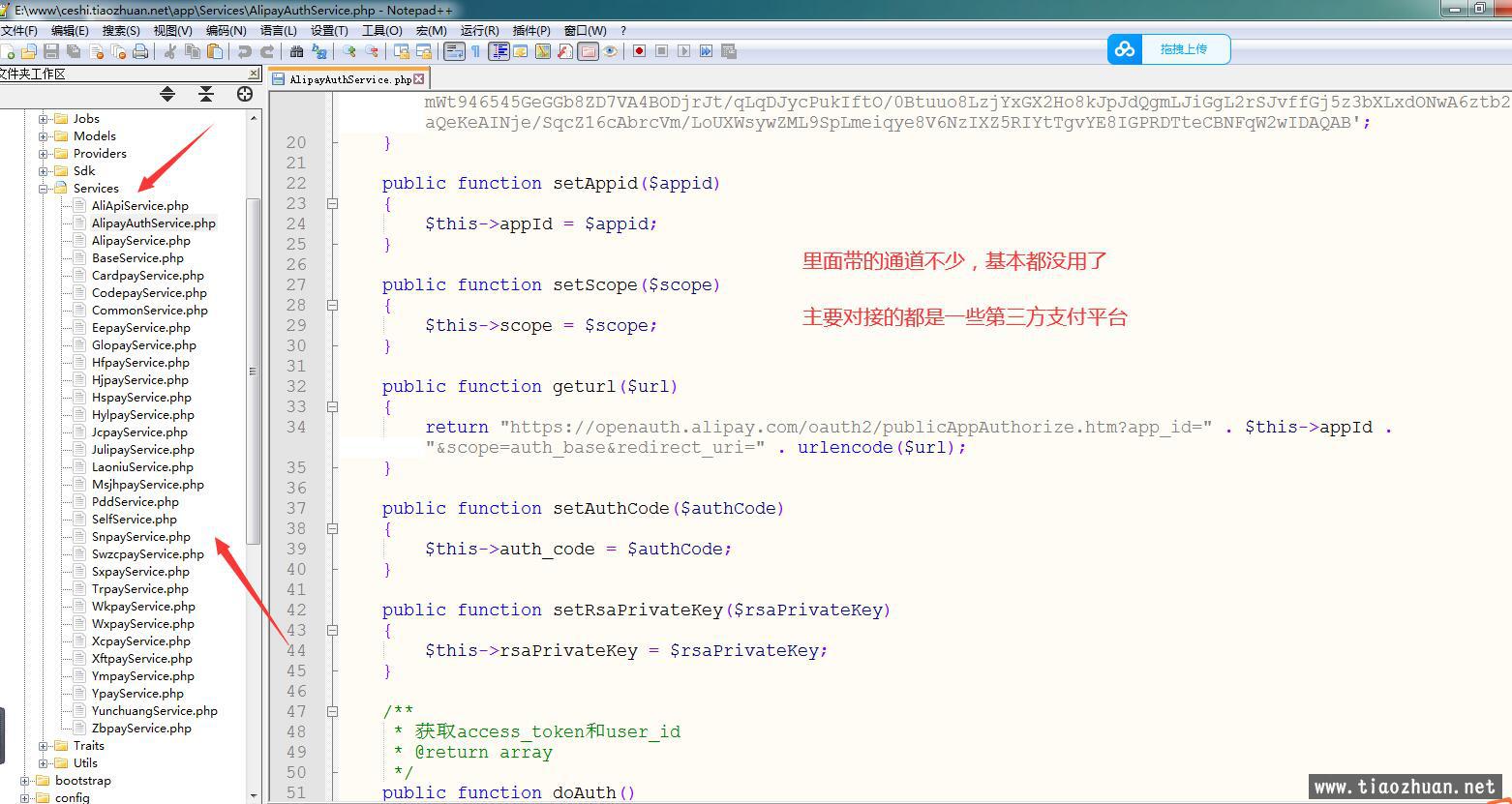Start macro recording with red dot icon
The image size is (1512, 804).
pos(639,51)
